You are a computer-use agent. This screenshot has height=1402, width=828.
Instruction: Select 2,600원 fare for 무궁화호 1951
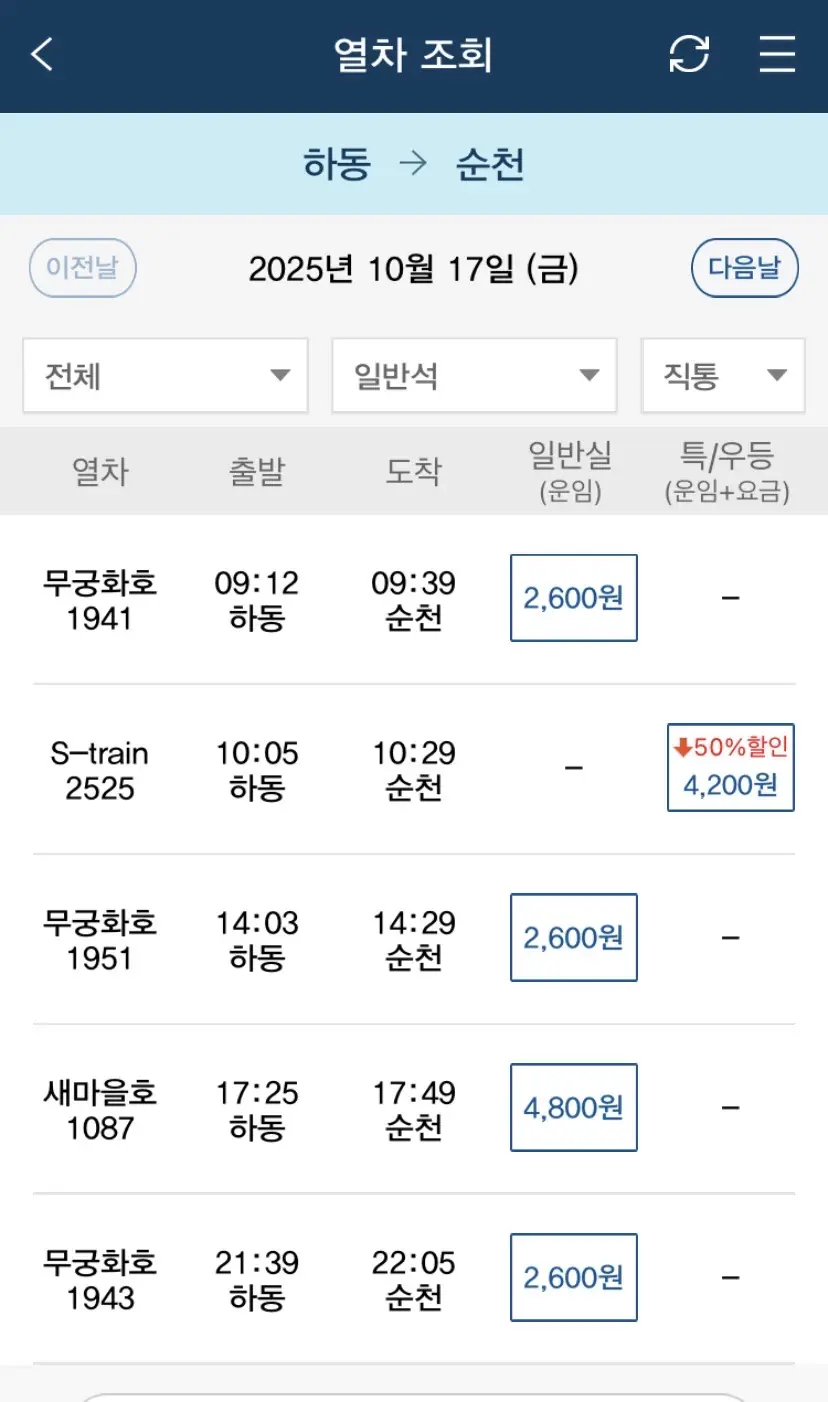[573, 938]
